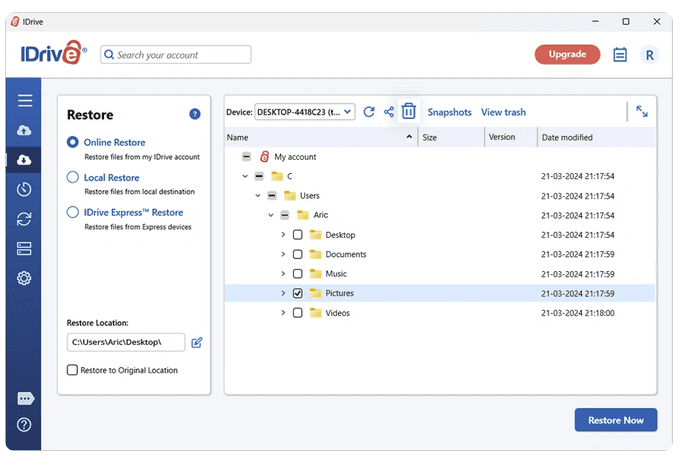Image resolution: width=684 pixels, height=466 pixels.
Task: Open the hamburger menu in sidebar
Action: (x=25, y=100)
